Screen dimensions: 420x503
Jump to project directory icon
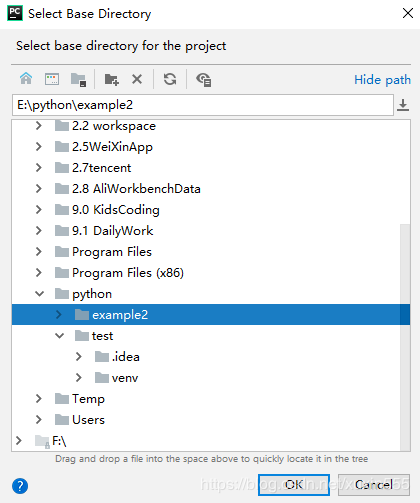coord(79,80)
